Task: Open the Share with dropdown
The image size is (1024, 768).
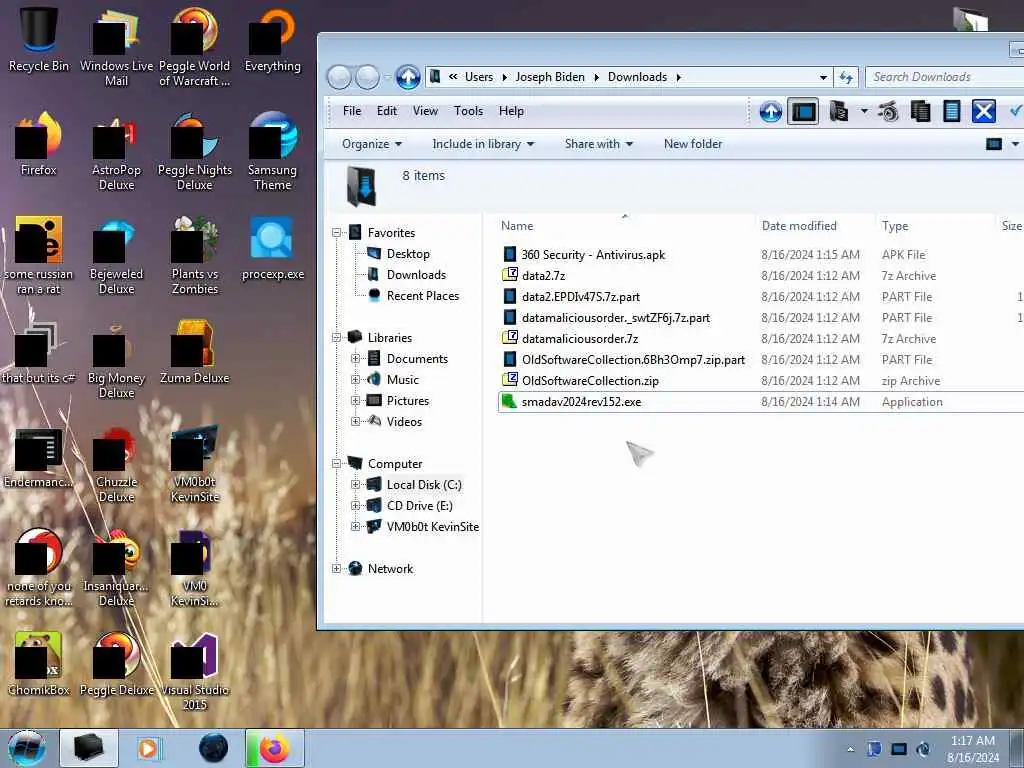Action: [x=599, y=144]
